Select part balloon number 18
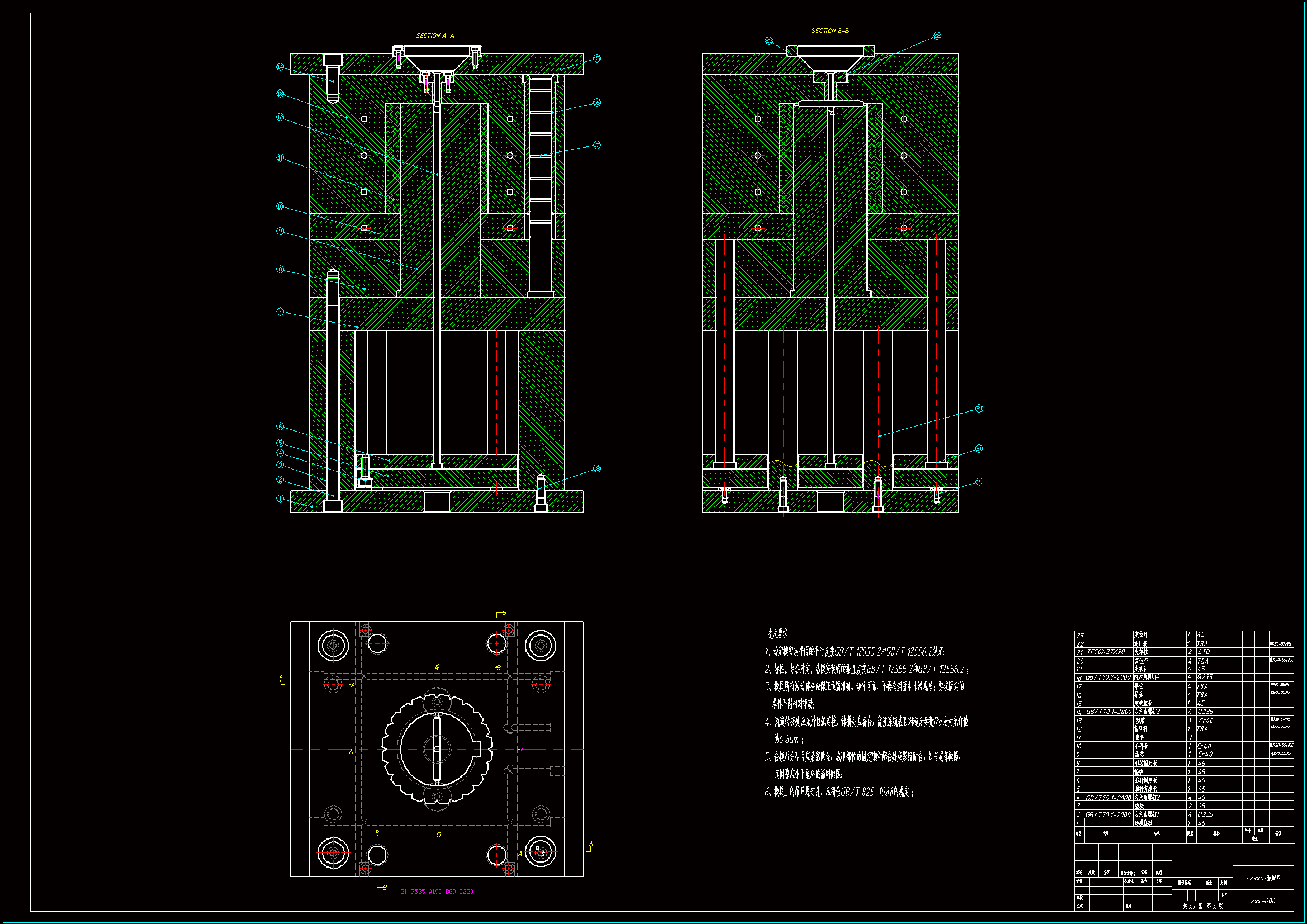Image resolution: width=1307 pixels, height=924 pixels. point(596,468)
